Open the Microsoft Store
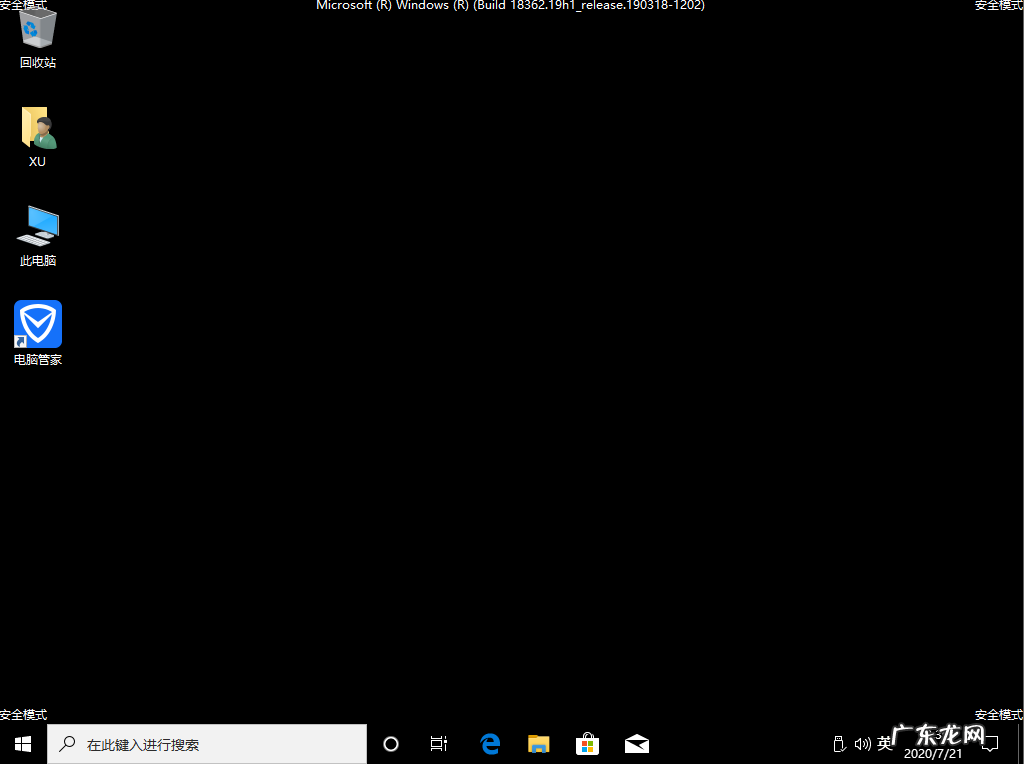Image resolution: width=1024 pixels, height=764 pixels. tap(587, 744)
